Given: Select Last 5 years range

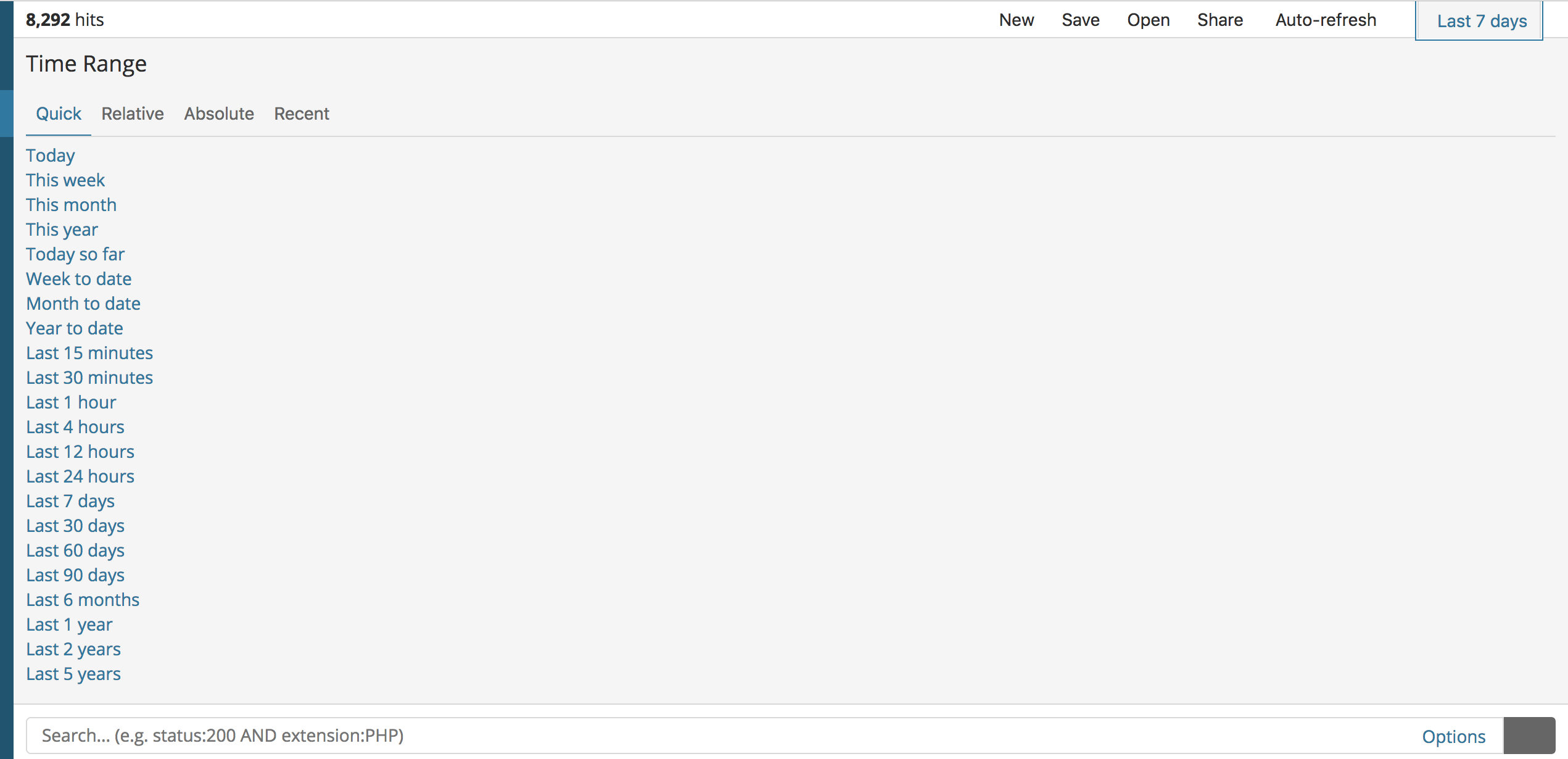Looking at the screenshot, I should coord(73,674).
